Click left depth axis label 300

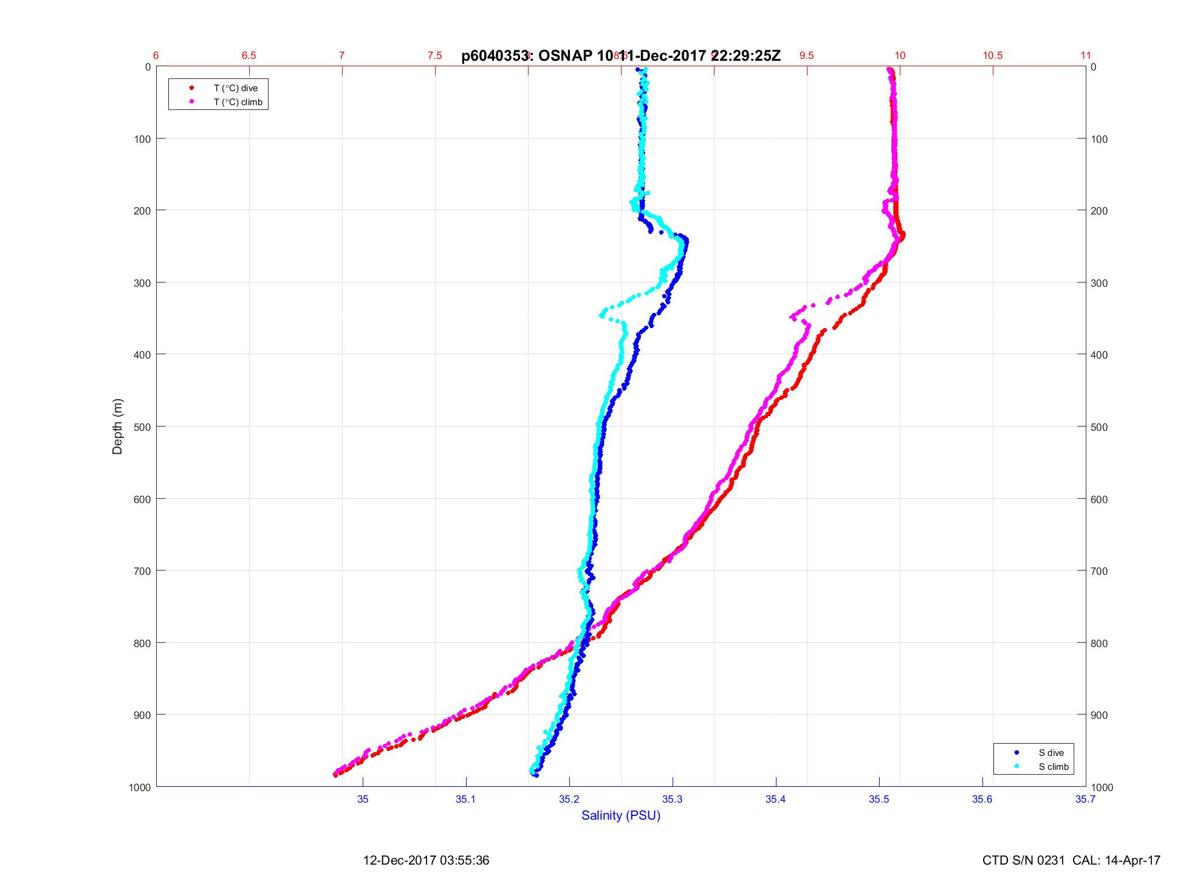(x=142, y=283)
